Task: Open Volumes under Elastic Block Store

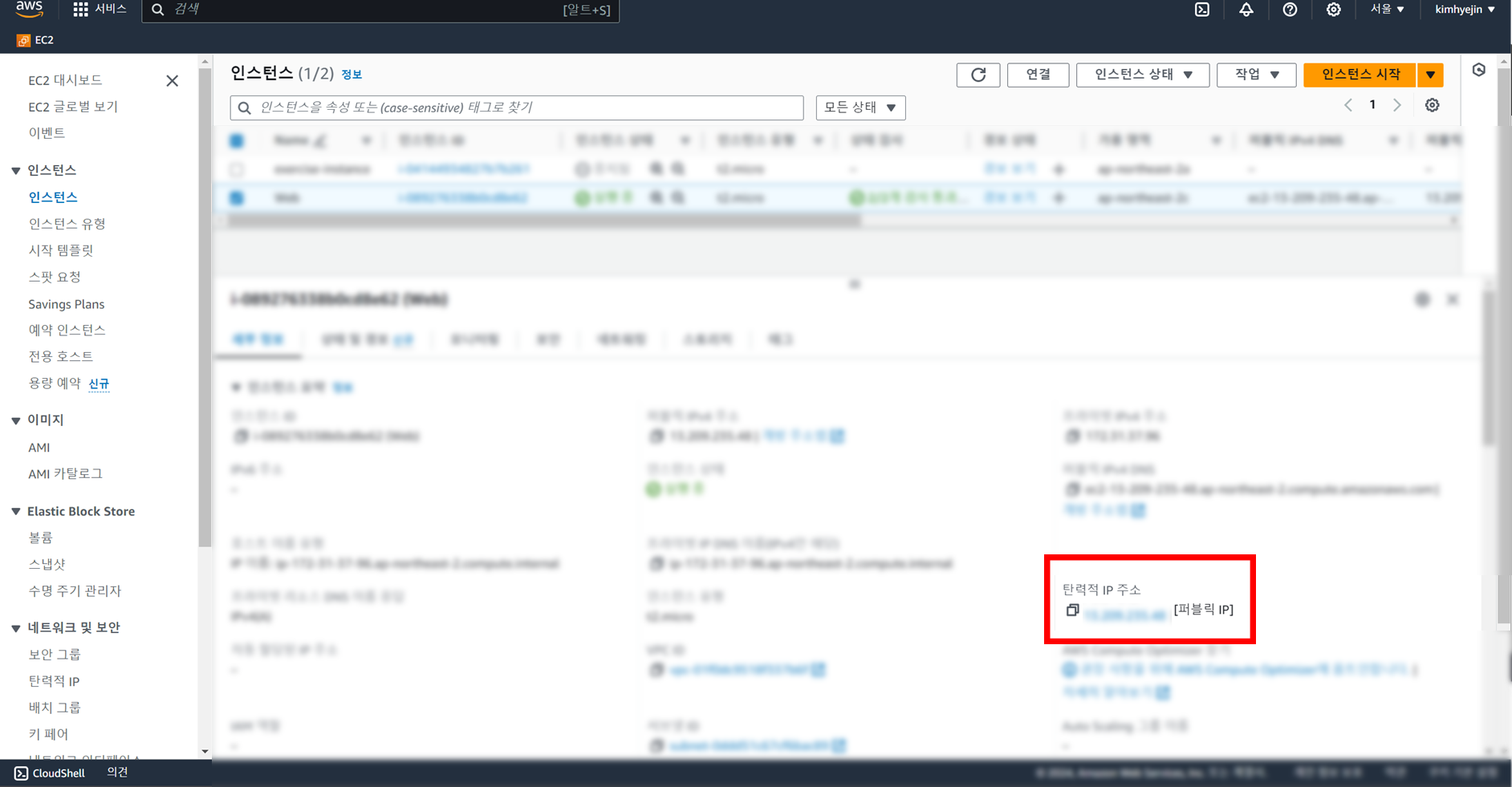Action: pyautogui.click(x=40, y=538)
